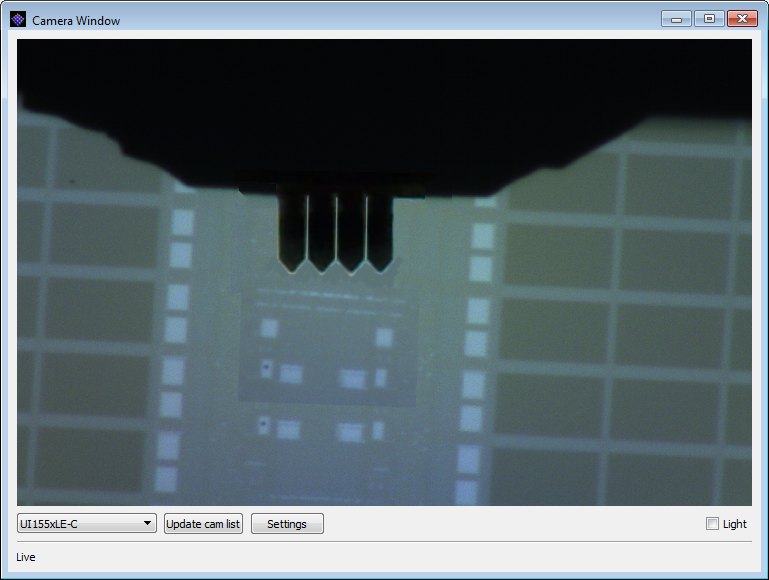Click the live camera image view
Image resolution: width=769 pixels, height=580 pixels.
pos(384,272)
